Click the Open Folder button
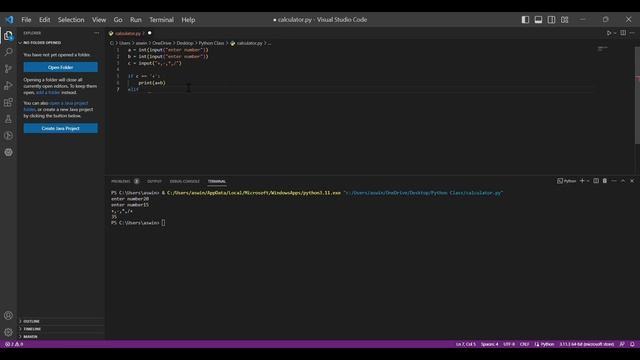The height and width of the screenshot is (360, 640). 60,67
